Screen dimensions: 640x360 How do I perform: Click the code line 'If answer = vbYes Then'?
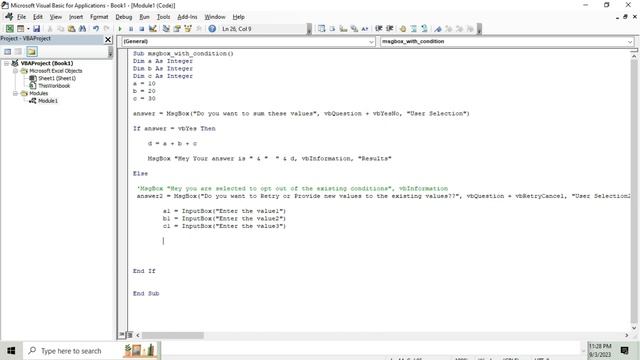(174, 129)
